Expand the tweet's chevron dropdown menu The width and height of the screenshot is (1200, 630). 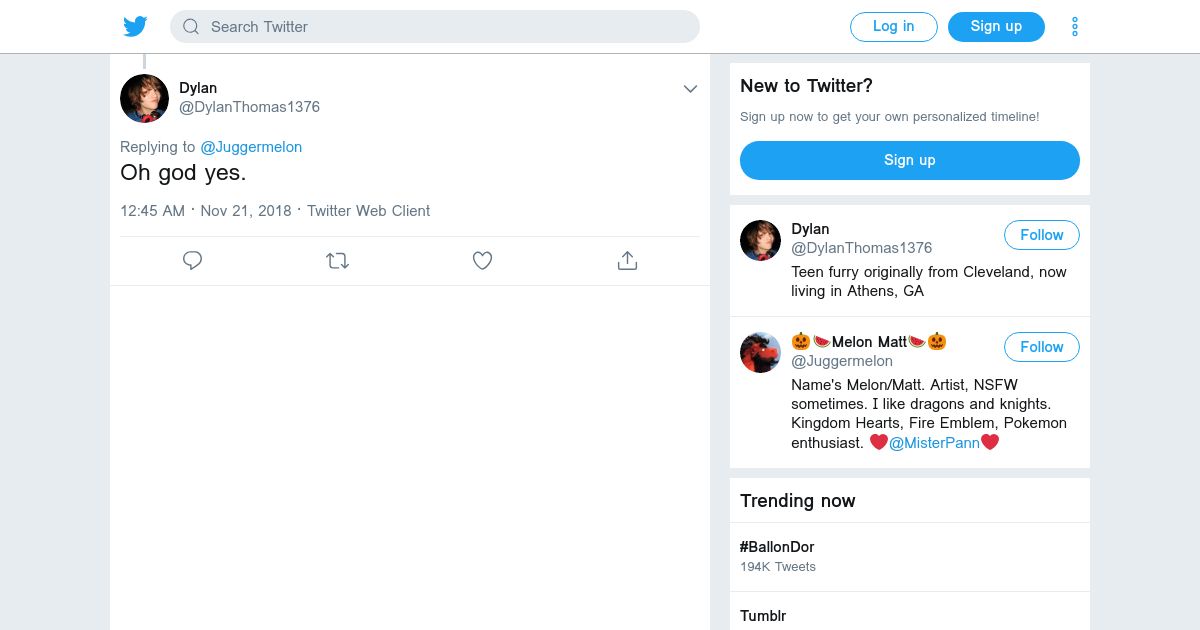point(690,89)
